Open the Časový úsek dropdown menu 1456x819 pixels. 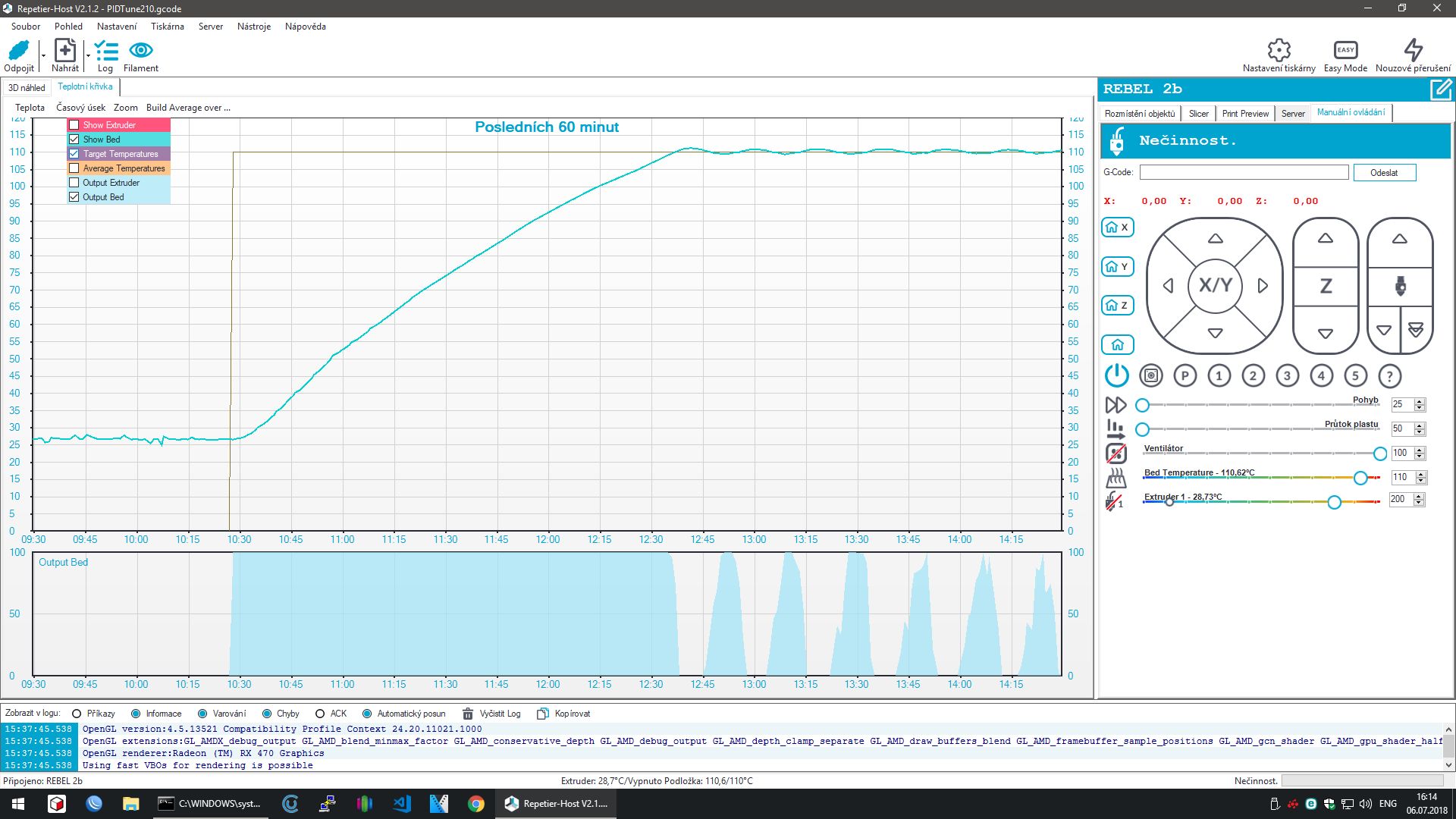pos(80,108)
